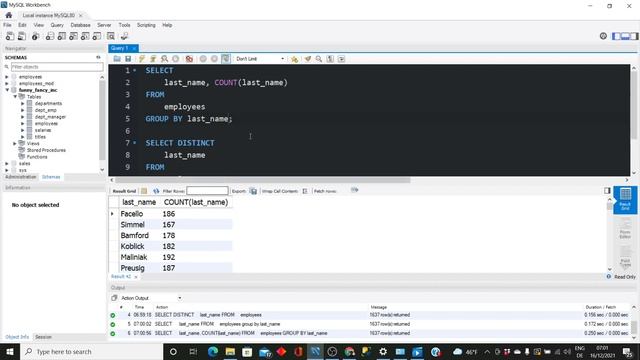Expand the departments table node
This screenshot has width=640, height=360.
(23, 103)
